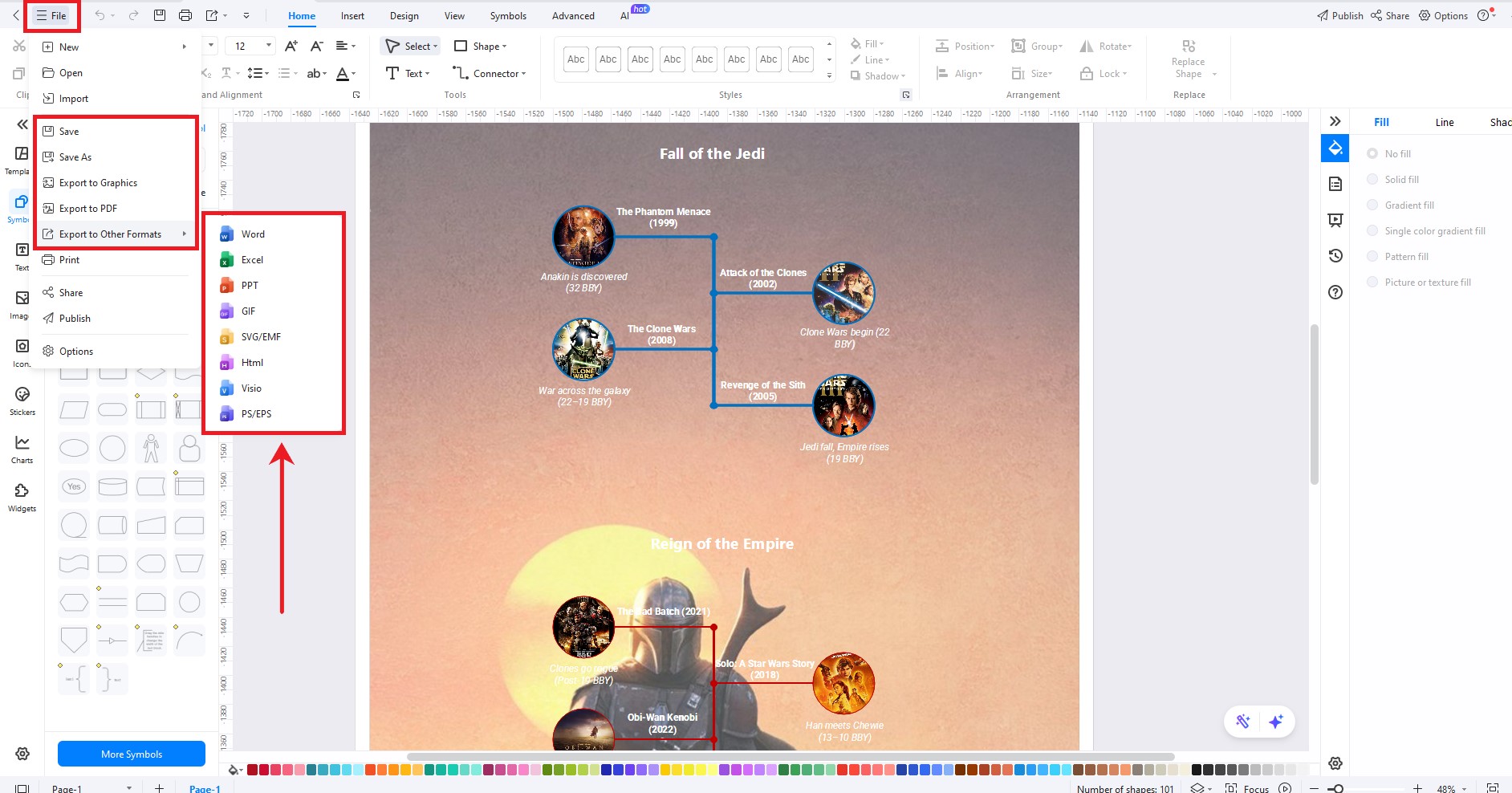Adjust the zoom slider in status bar
1512x793 pixels.
point(1337,789)
